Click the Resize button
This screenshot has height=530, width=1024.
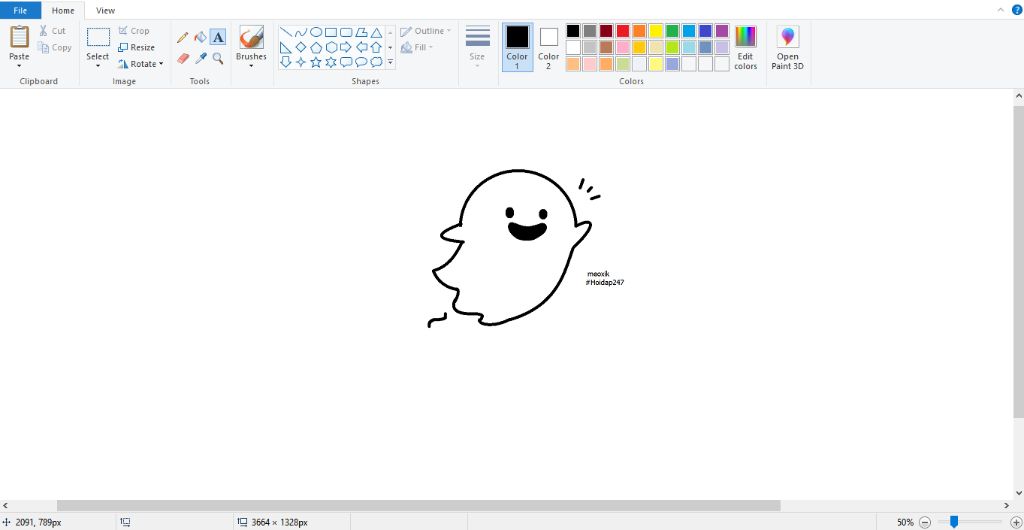pos(136,47)
